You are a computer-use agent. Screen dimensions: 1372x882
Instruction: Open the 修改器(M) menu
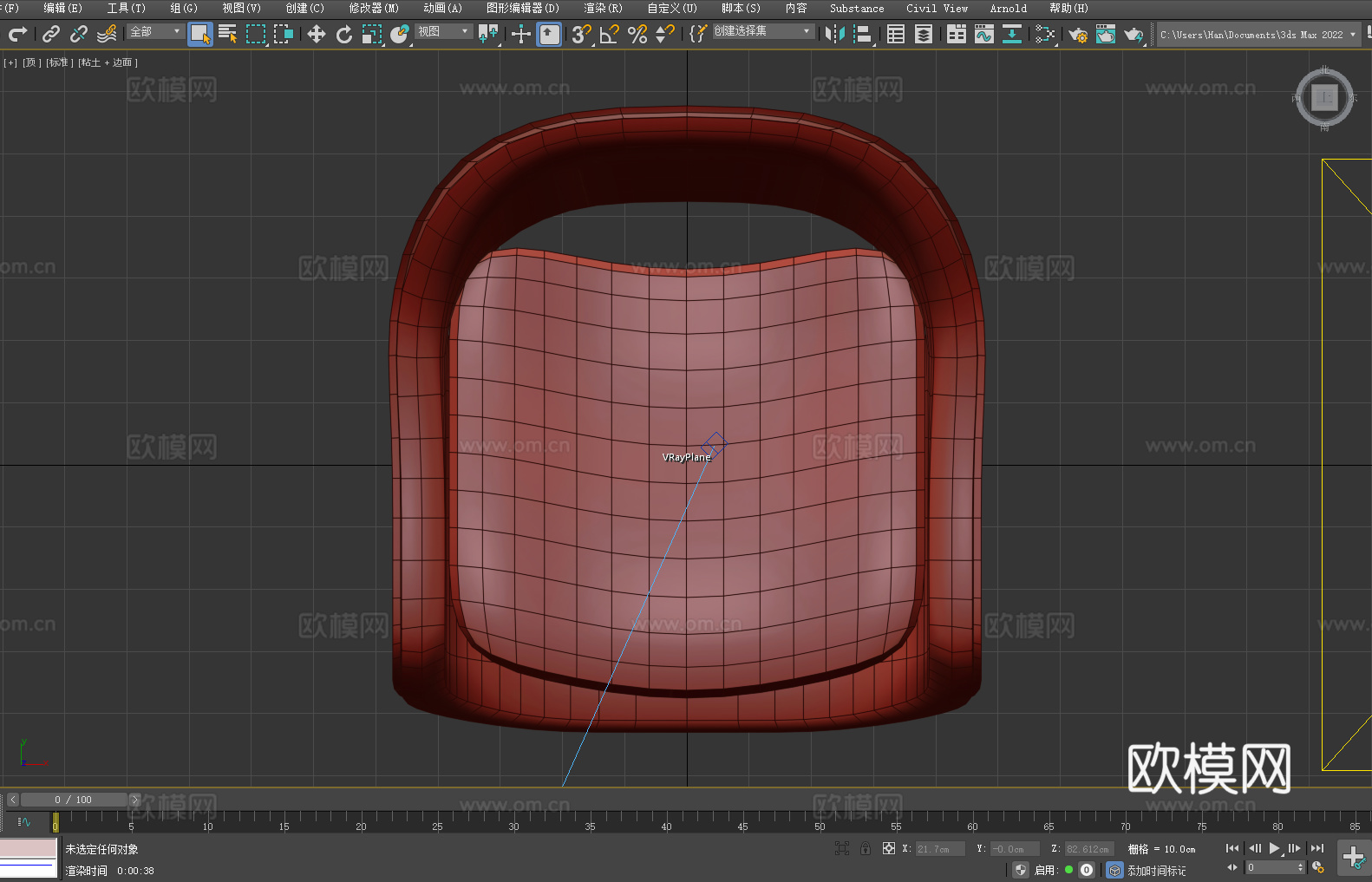374,8
